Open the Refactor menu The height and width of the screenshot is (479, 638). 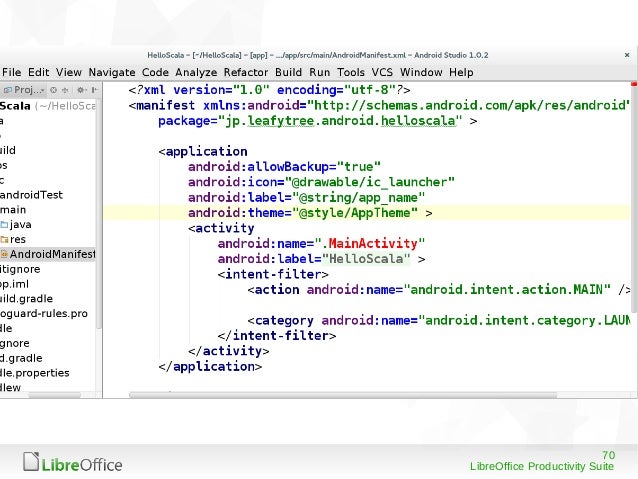(245, 72)
